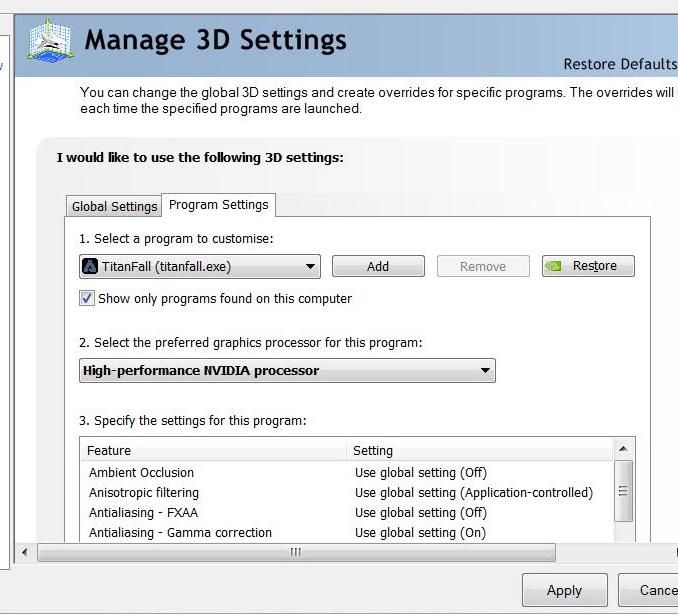The width and height of the screenshot is (678, 615).
Task: Click the Restore Defaults link
Action: click(620, 64)
